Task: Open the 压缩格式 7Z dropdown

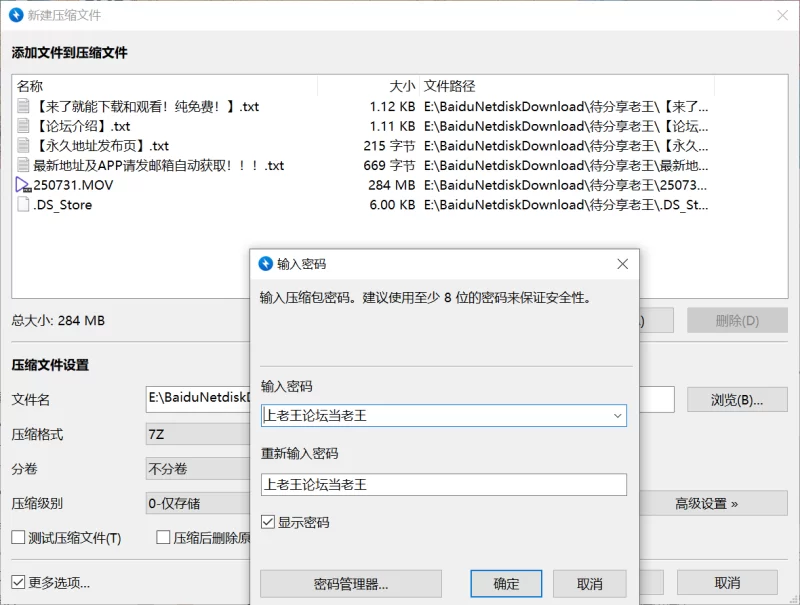Action: tap(197, 435)
